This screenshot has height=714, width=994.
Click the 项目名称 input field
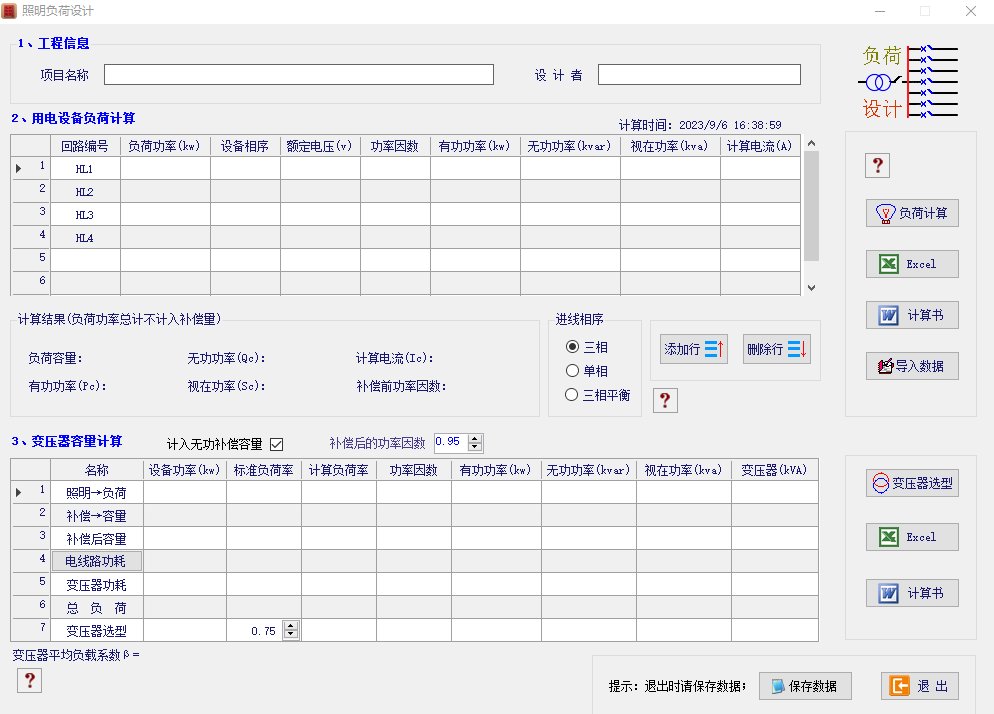[299, 75]
